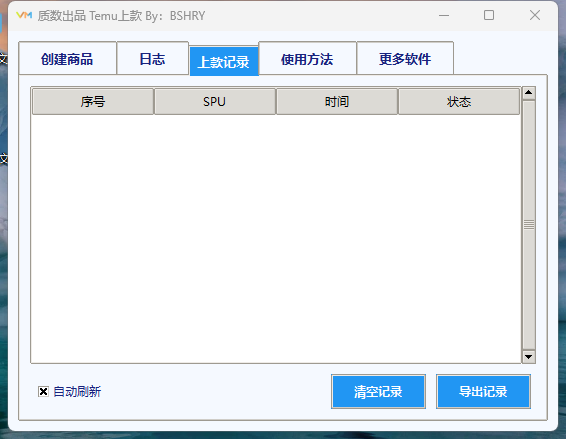566x439 pixels.
Task: Click the 清空记录 button
Action: click(378, 392)
